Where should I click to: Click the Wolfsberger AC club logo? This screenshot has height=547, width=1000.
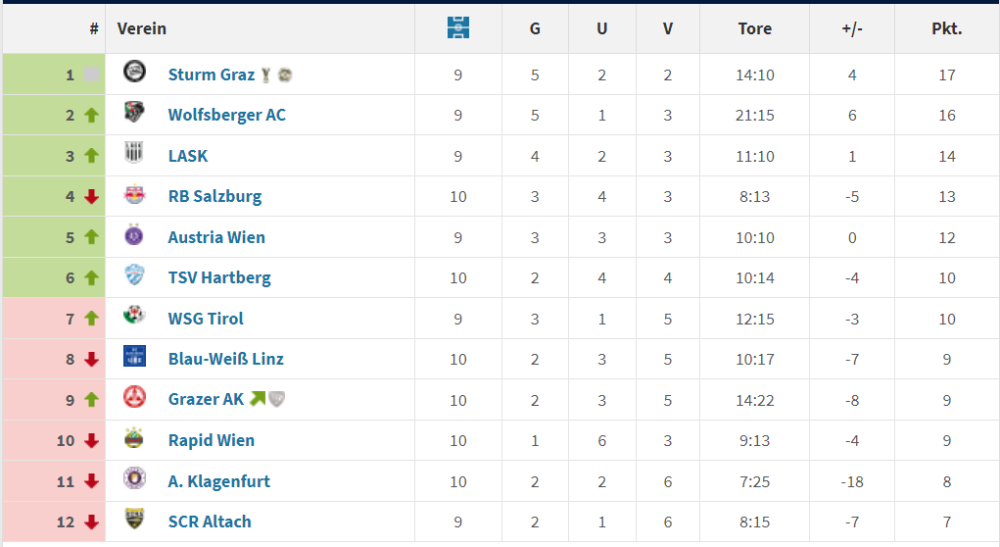click(135, 113)
